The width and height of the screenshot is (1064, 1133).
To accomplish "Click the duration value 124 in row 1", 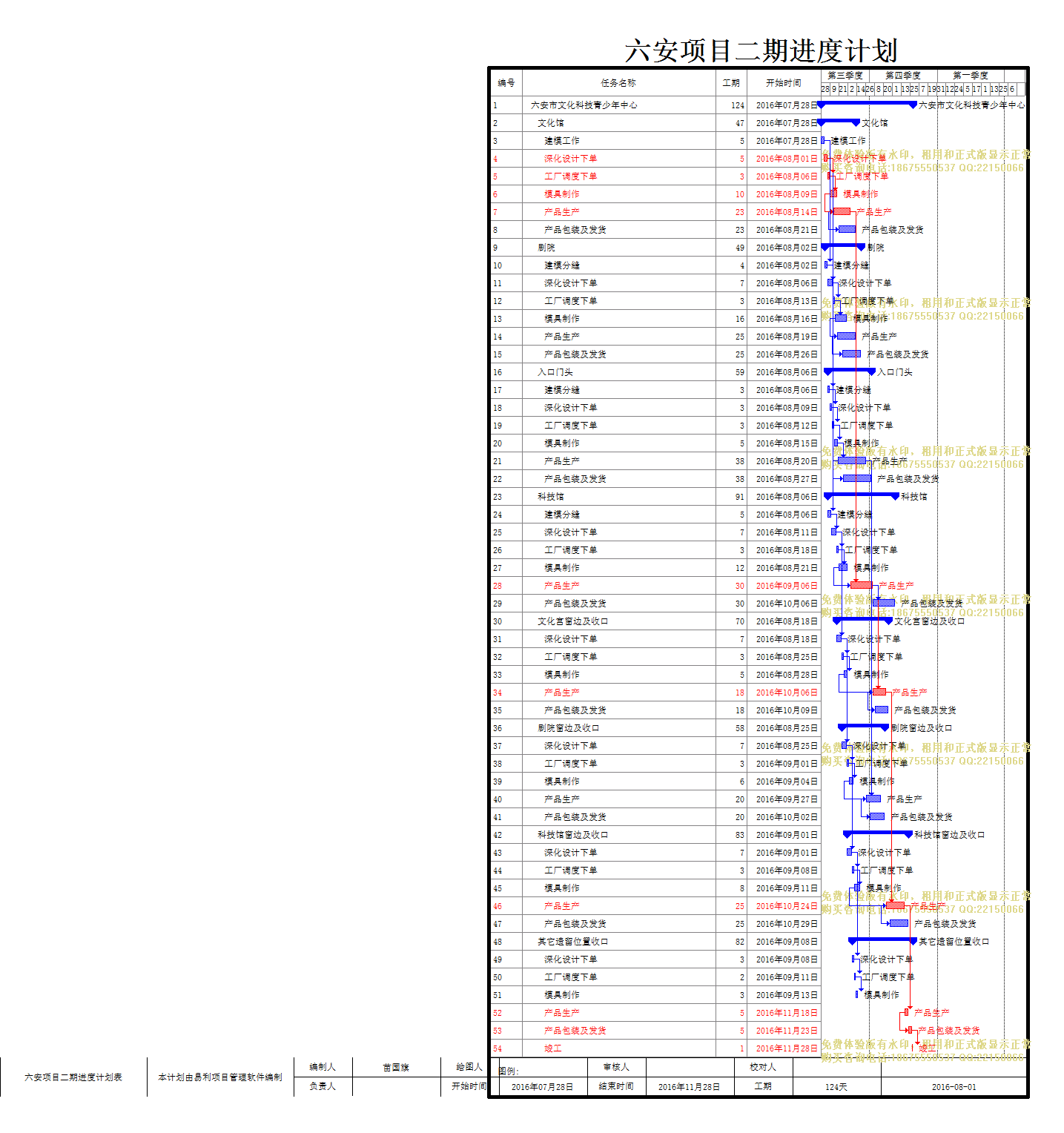I will [x=738, y=105].
